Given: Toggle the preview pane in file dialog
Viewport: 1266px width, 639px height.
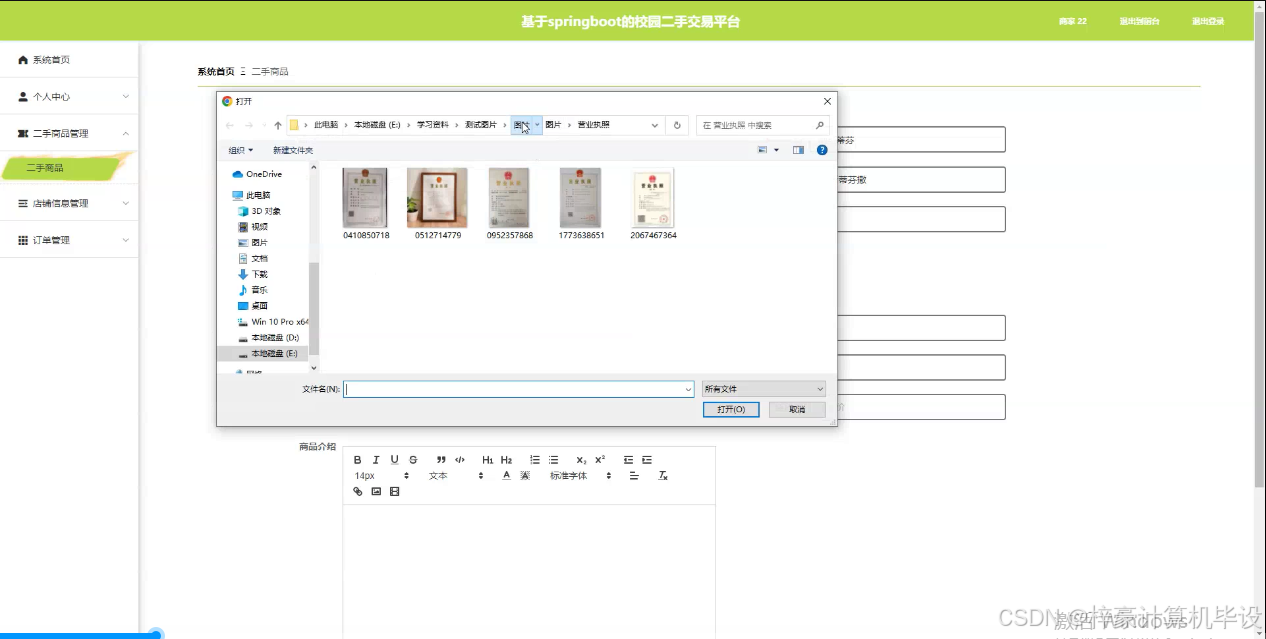Looking at the screenshot, I should (798, 150).
